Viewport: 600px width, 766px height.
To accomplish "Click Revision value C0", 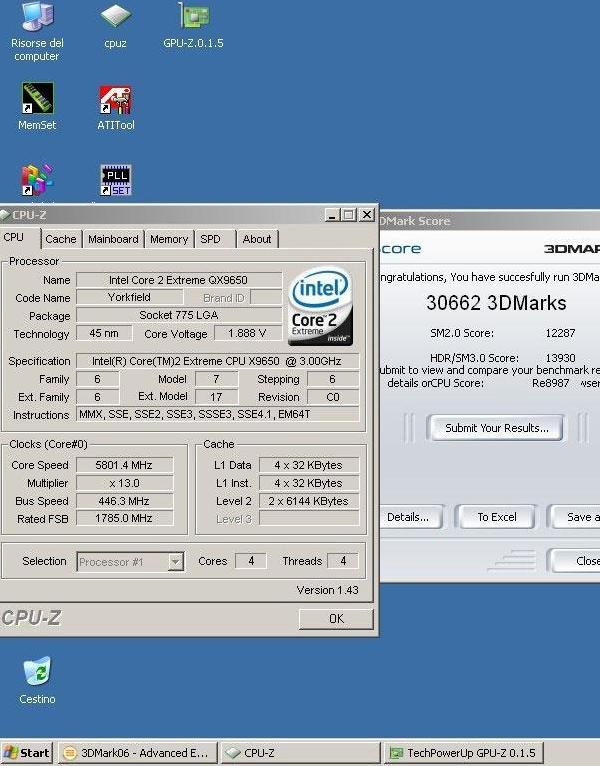I will pos(332,397).
